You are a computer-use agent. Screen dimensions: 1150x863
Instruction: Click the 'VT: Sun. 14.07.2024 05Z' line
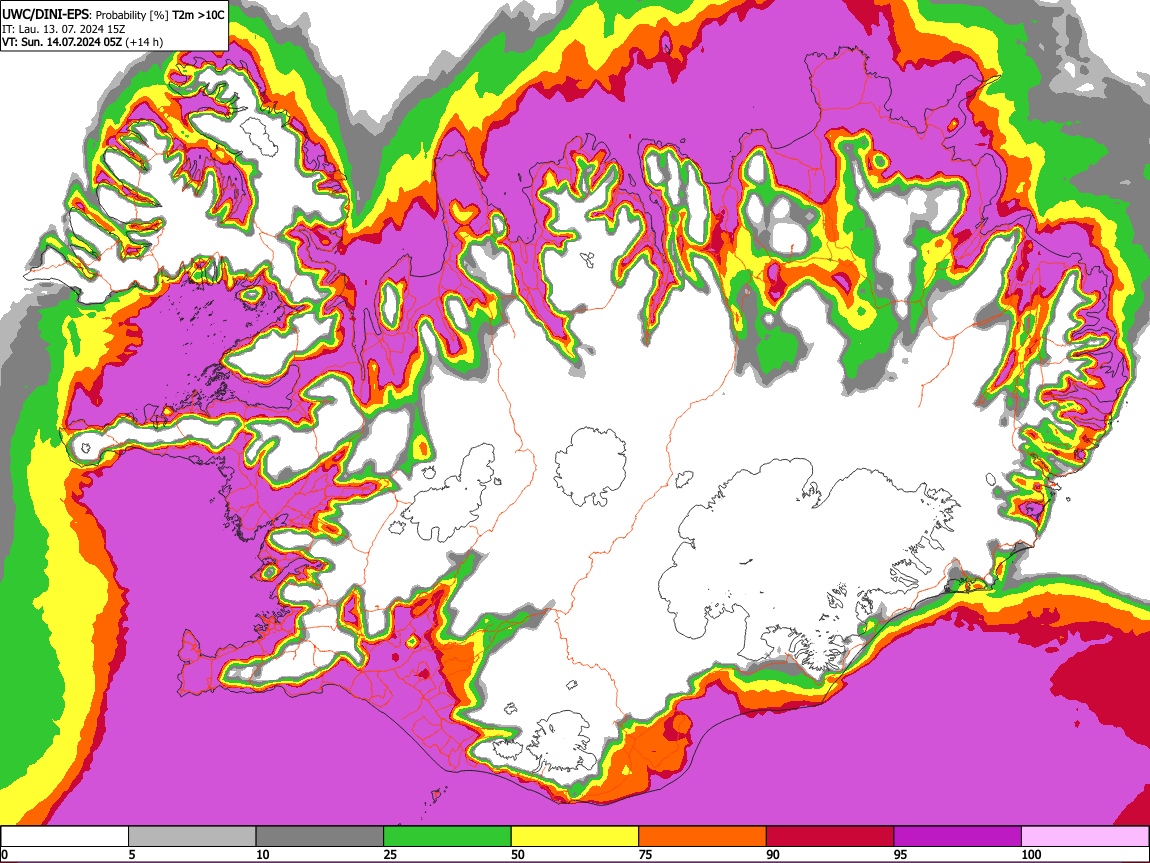[x=62, y=42]
